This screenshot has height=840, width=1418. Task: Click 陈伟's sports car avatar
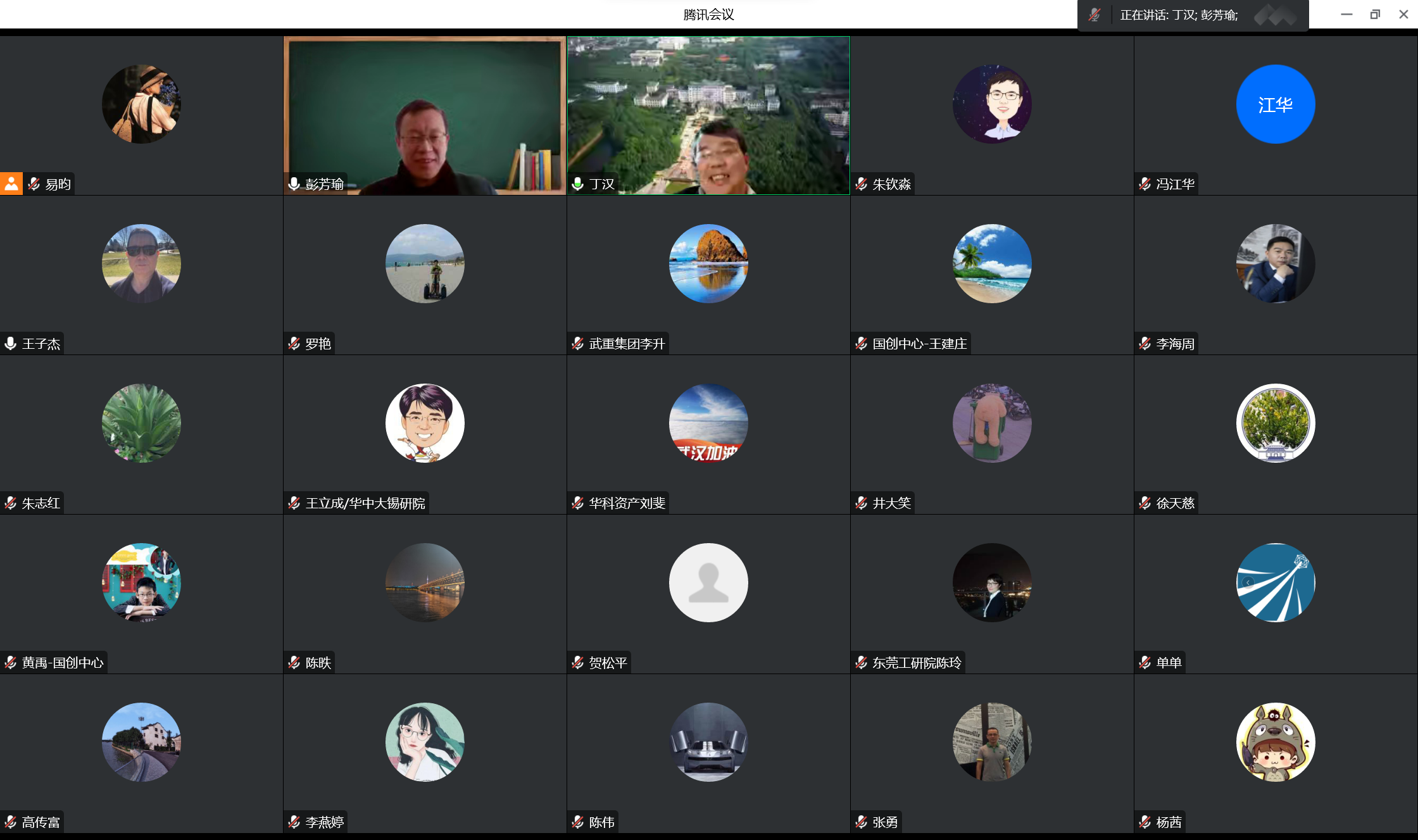click(x=708, y=742)
